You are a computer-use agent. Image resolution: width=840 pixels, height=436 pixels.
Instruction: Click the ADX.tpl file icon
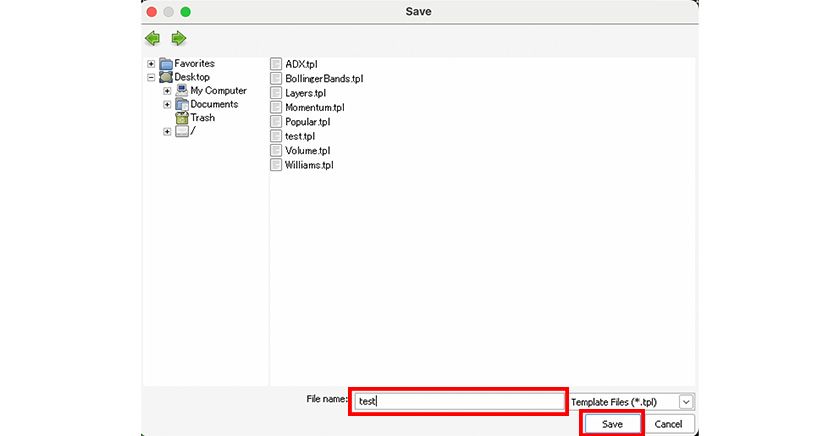tap(276, 64)
